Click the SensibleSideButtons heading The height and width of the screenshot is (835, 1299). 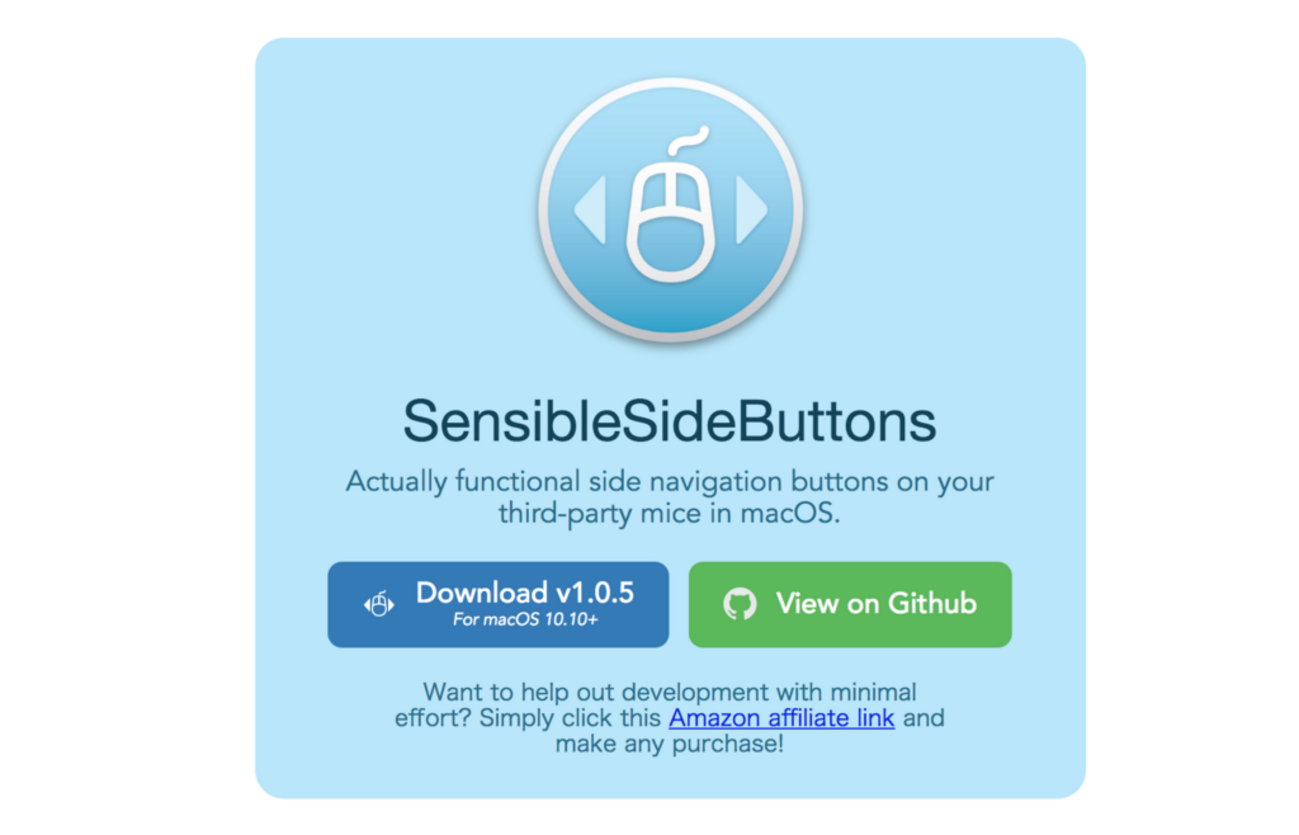coord(669,422)
